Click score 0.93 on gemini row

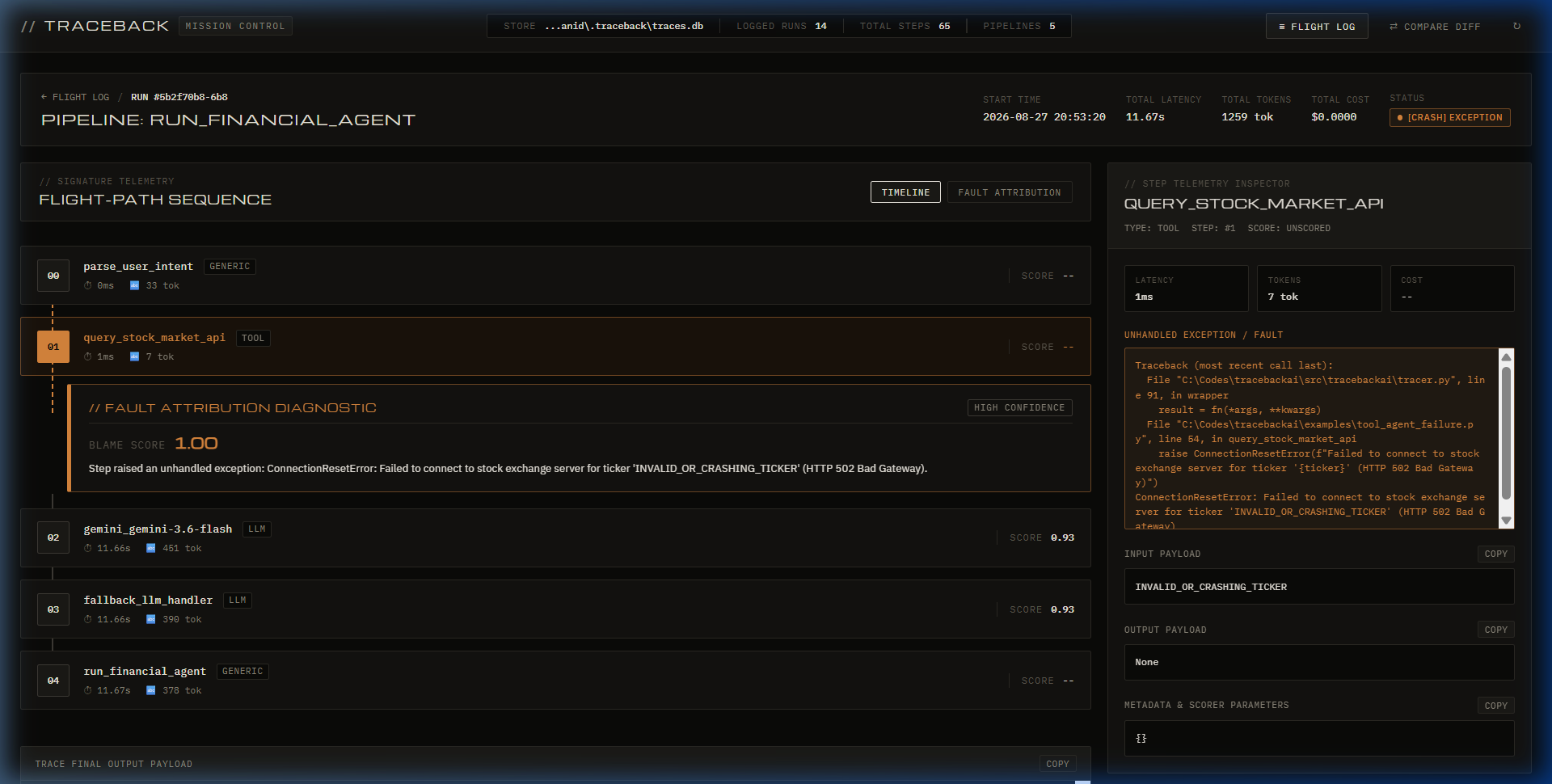point(1062,537)
